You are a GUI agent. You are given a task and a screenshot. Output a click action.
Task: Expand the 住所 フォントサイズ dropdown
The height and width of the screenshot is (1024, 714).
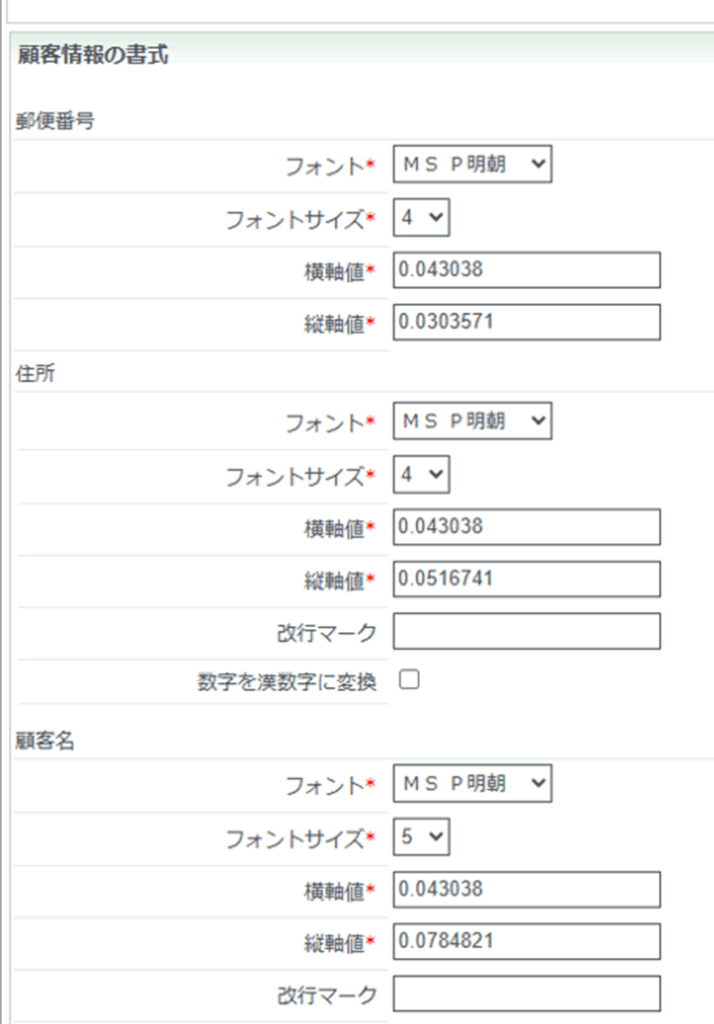tap(421, 476)
